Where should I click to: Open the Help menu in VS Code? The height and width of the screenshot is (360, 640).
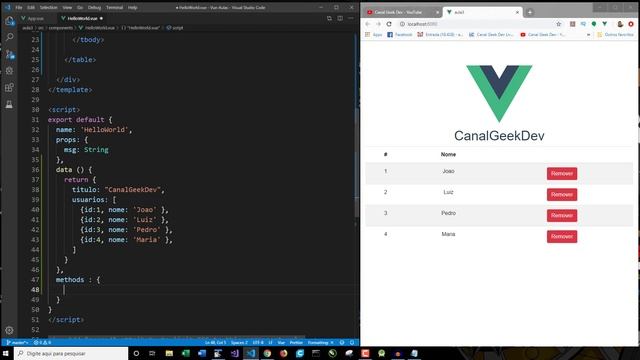pyautogui.click(x=133, y=7)
